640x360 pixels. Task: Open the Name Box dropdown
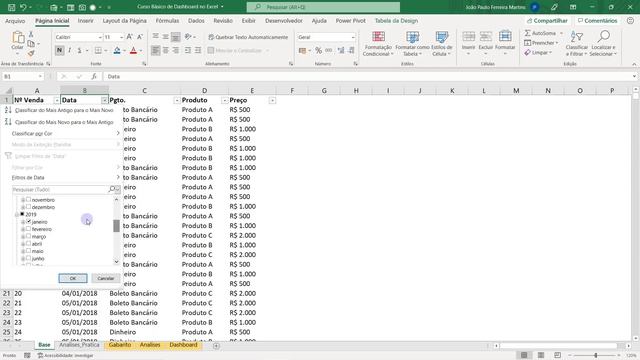coord(40,76)
